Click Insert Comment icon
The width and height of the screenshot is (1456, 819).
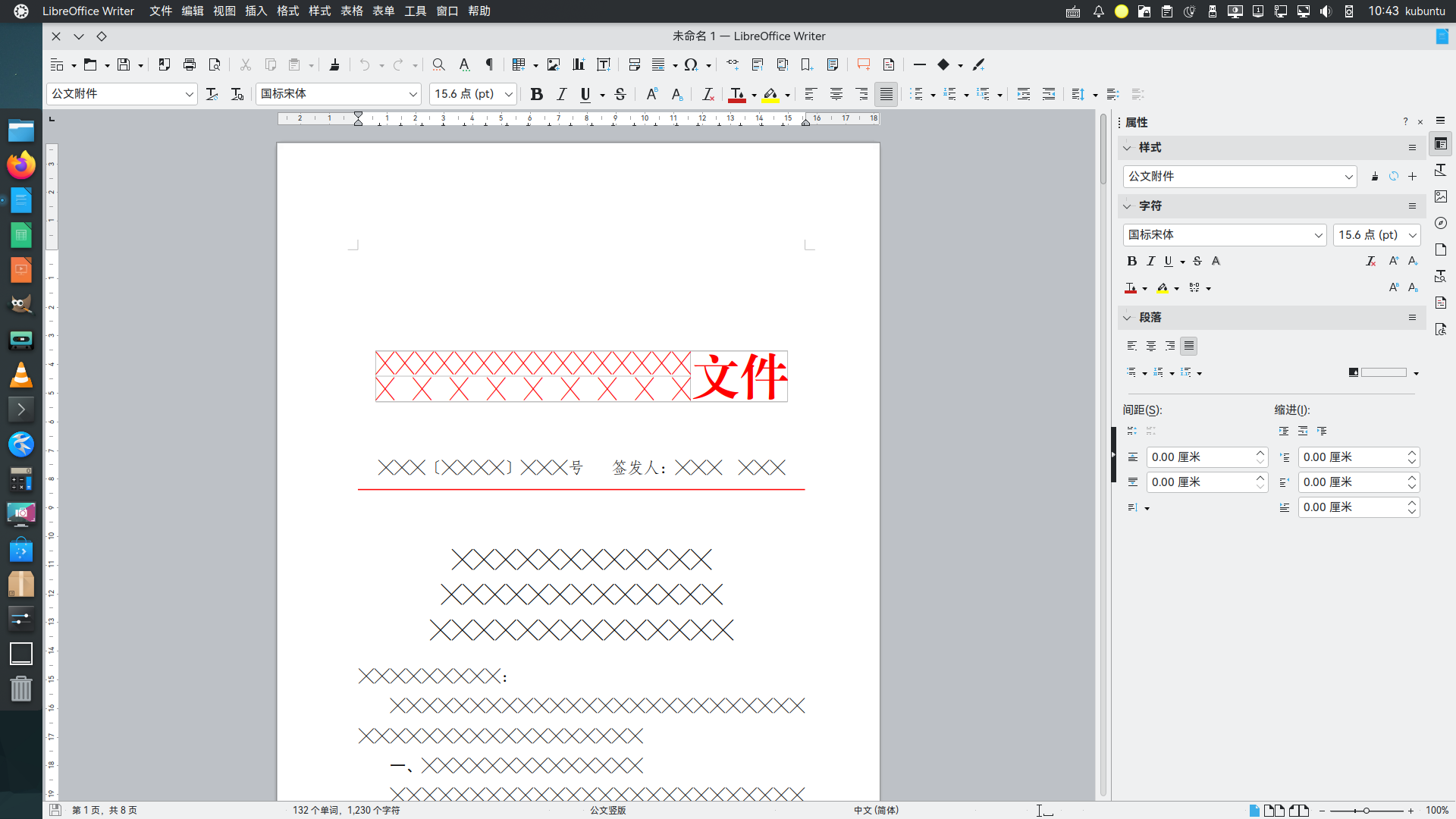tap(863, 64)
